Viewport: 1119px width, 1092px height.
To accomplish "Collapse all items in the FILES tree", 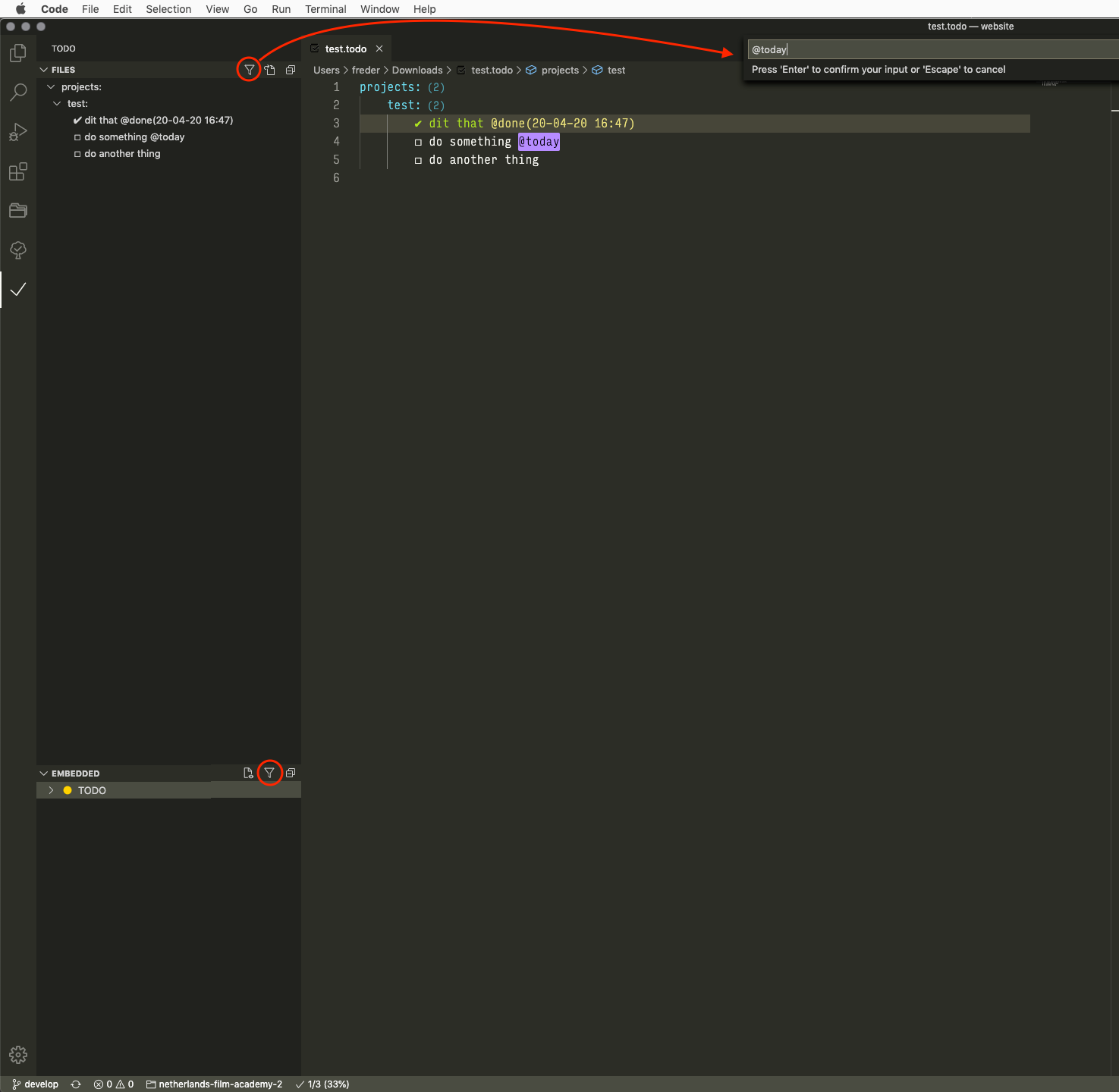I will click(x=291, y=69).
